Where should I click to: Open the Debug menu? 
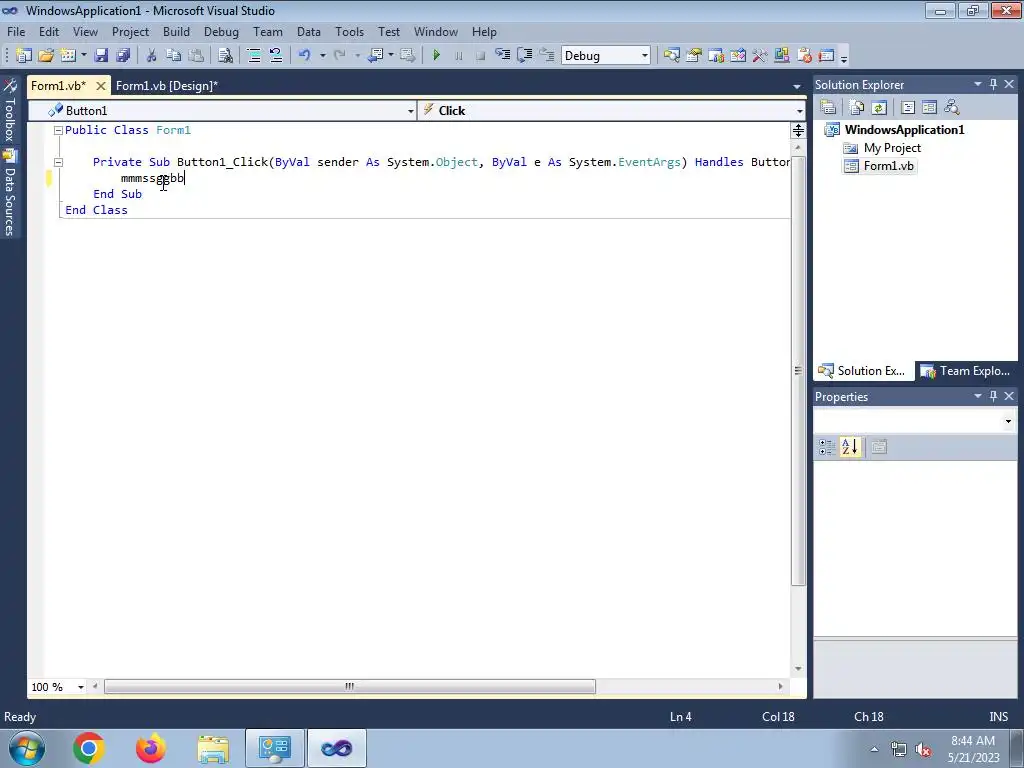point(221,31)
